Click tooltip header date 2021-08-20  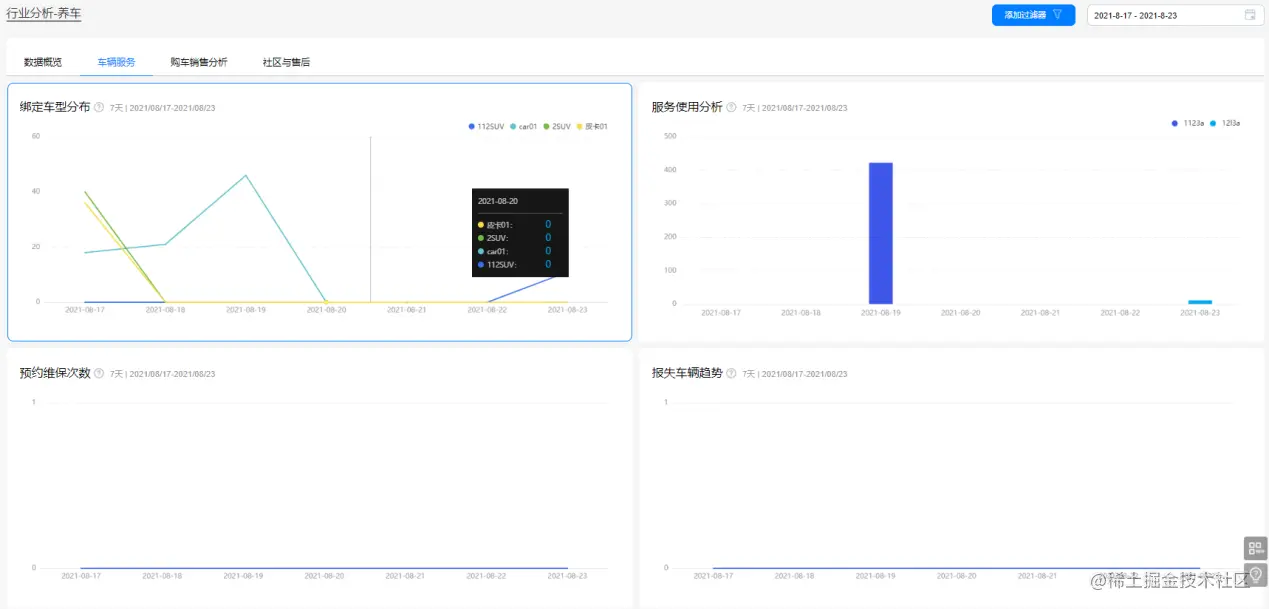coord(498,201)
